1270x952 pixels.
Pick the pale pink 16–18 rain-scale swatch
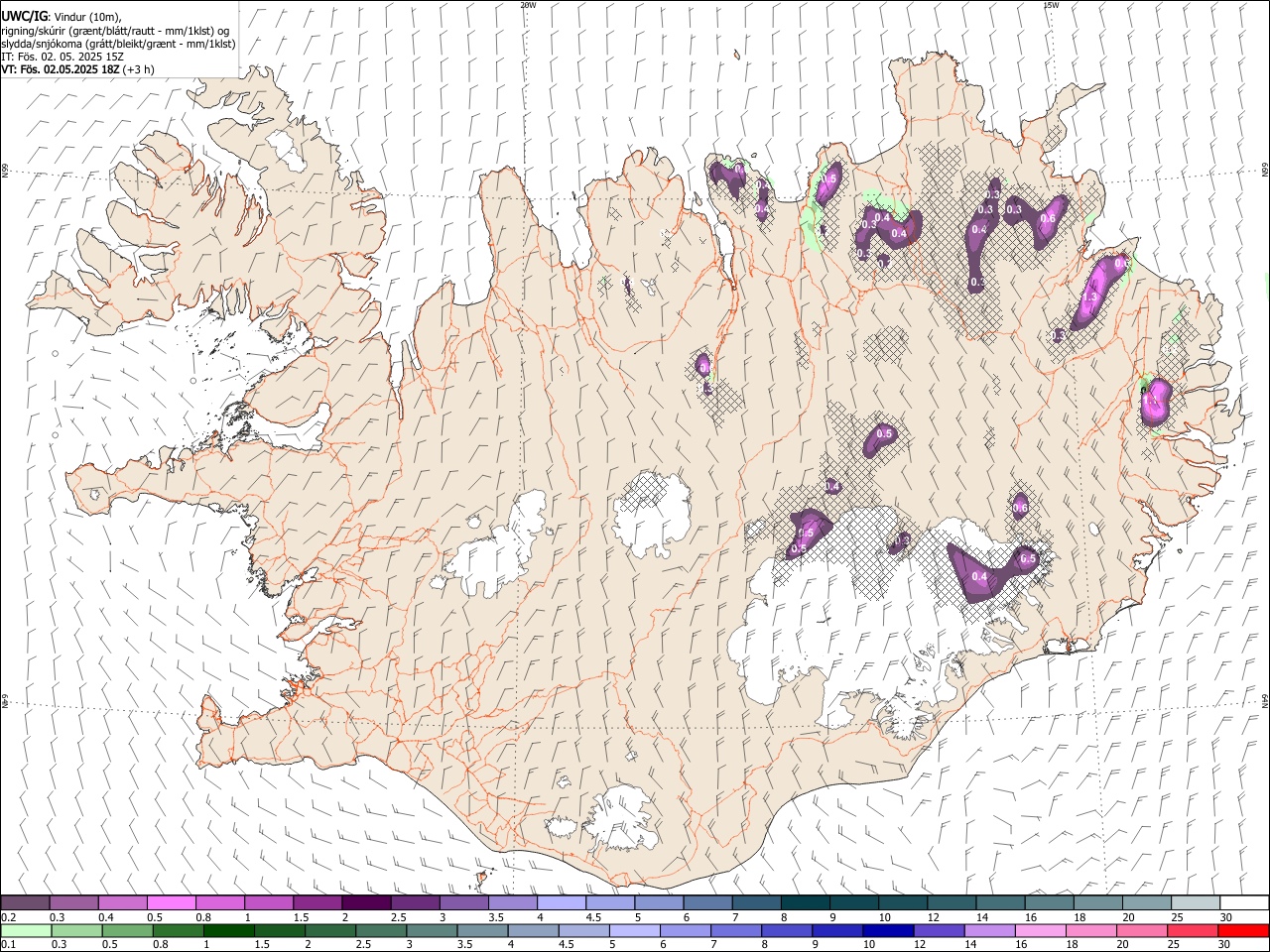(1040, 930)
